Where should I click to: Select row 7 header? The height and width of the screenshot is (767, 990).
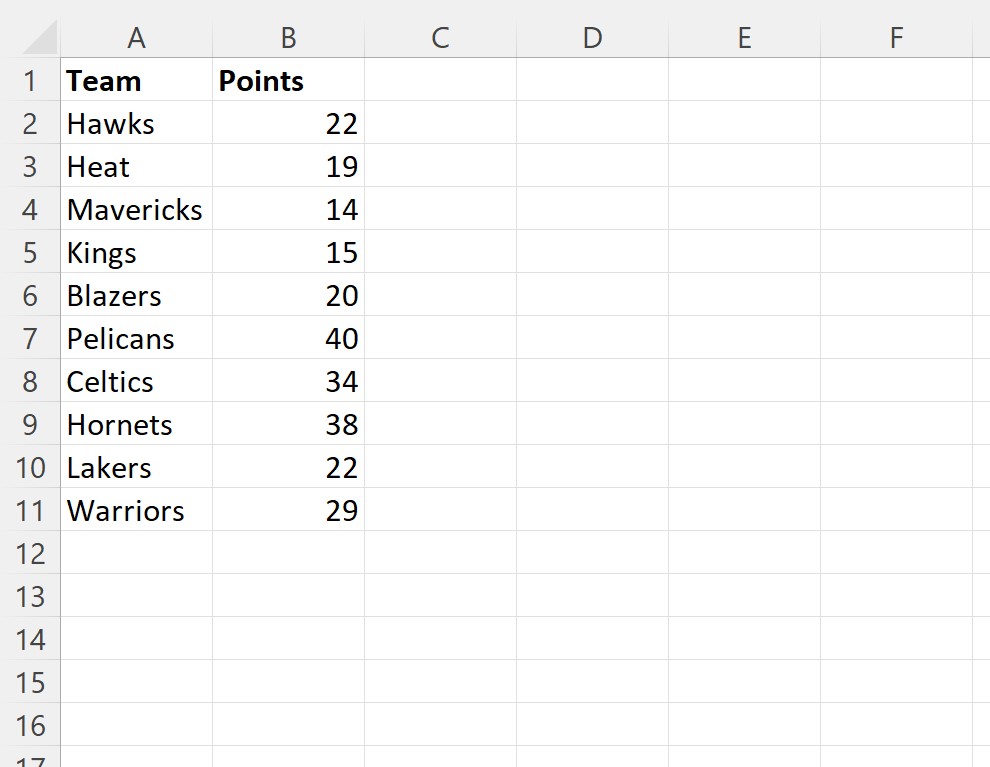[30, 338]
